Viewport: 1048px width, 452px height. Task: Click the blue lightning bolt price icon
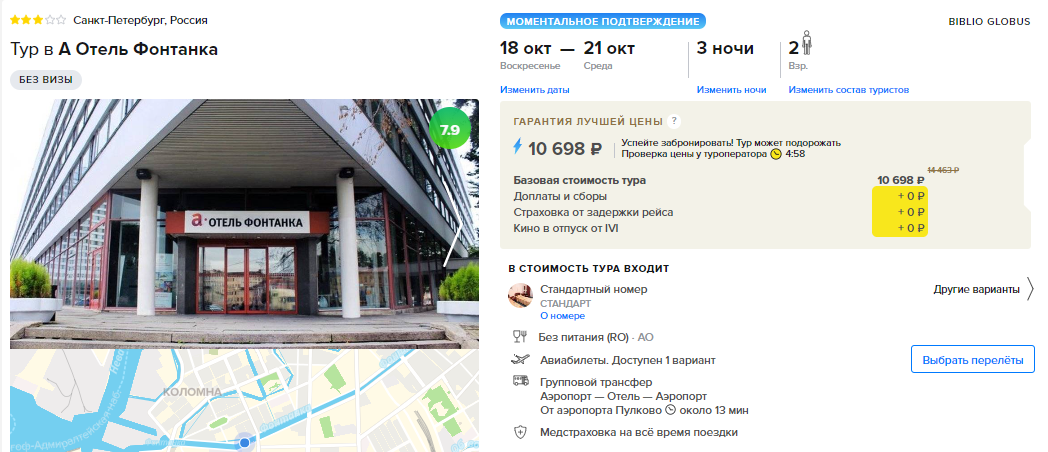517,146
